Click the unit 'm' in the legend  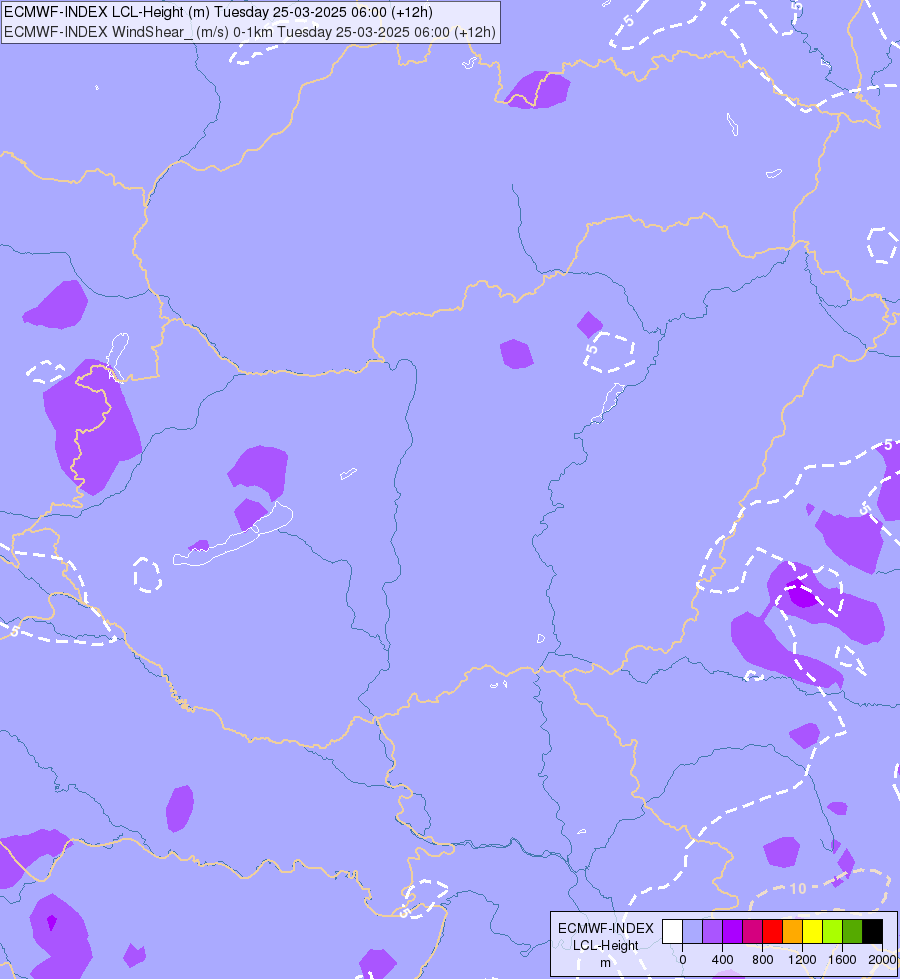coord(605,963)
